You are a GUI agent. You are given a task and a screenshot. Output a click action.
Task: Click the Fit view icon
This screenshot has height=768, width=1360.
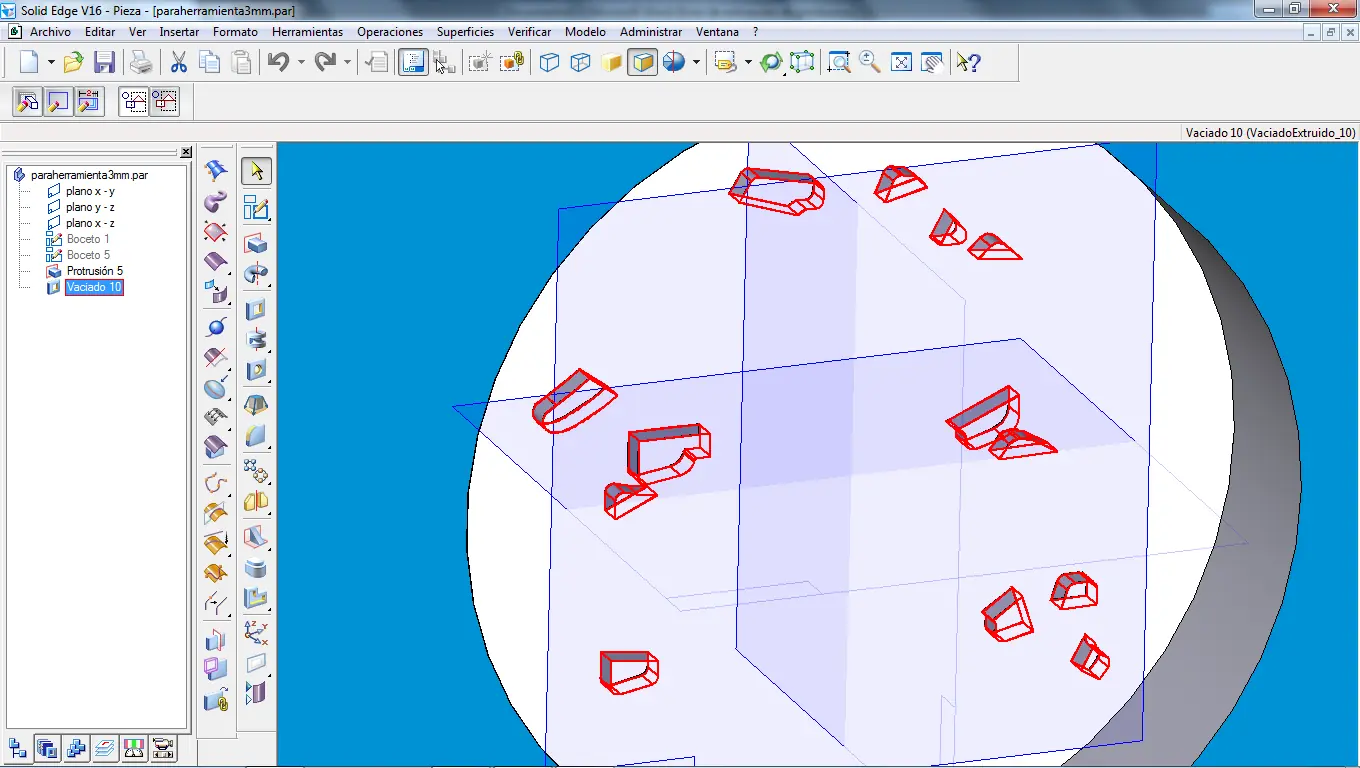point(901,63)
